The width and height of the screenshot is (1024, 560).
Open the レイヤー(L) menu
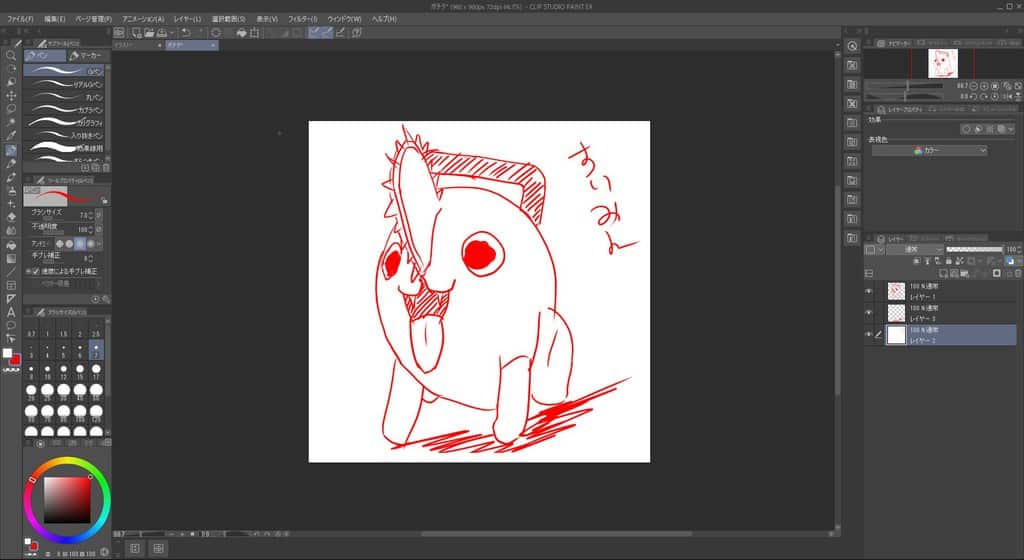click(187, 19)
